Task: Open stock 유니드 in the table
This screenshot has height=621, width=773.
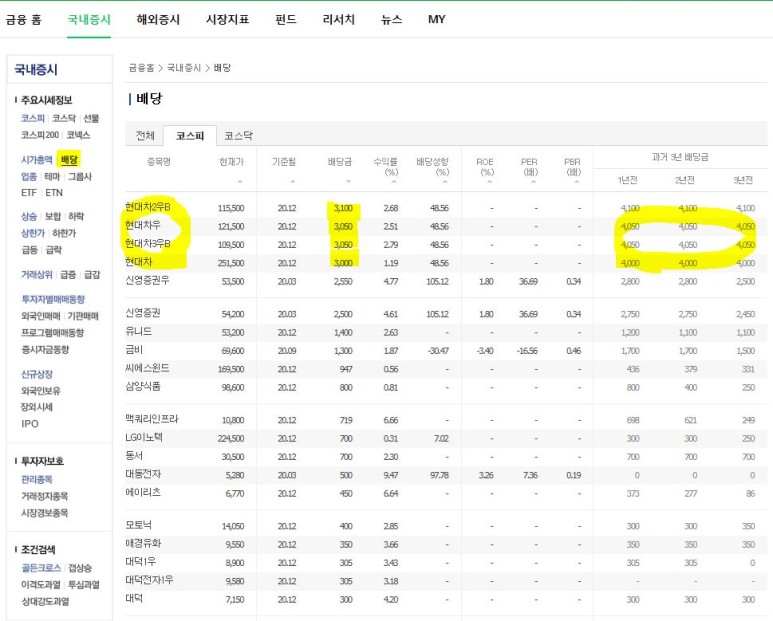Action: click(138, 332)
